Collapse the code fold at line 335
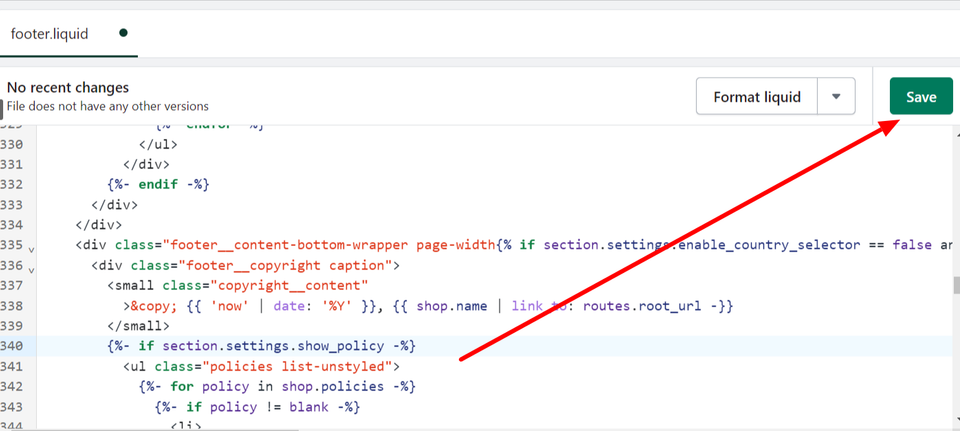Image resolution: width=960 pixels, height=431 pixels. pyautogui.click(x=31, y=249)
